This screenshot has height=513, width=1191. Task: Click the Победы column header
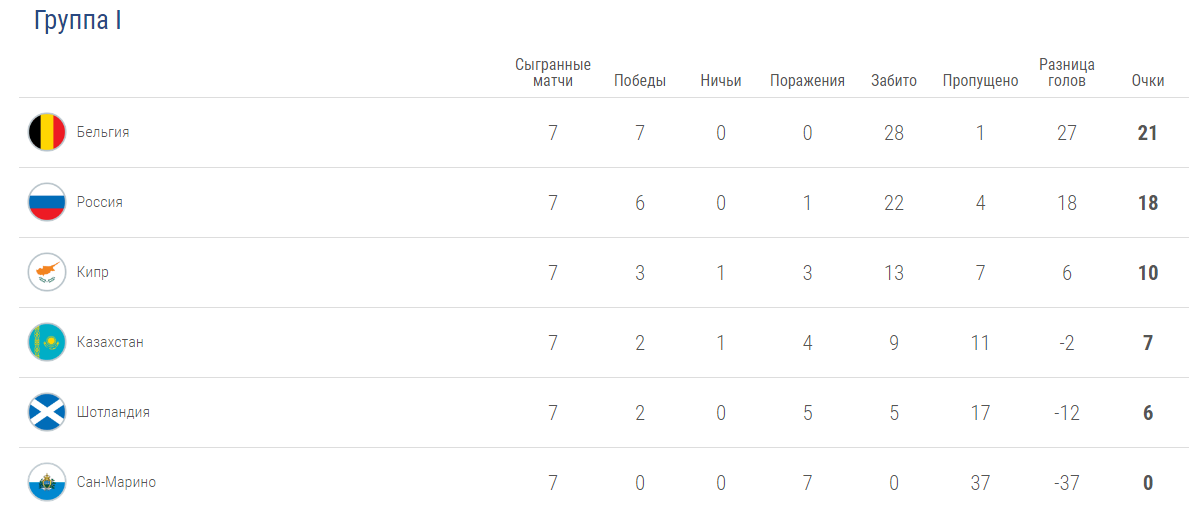click(x=640, y=81)
